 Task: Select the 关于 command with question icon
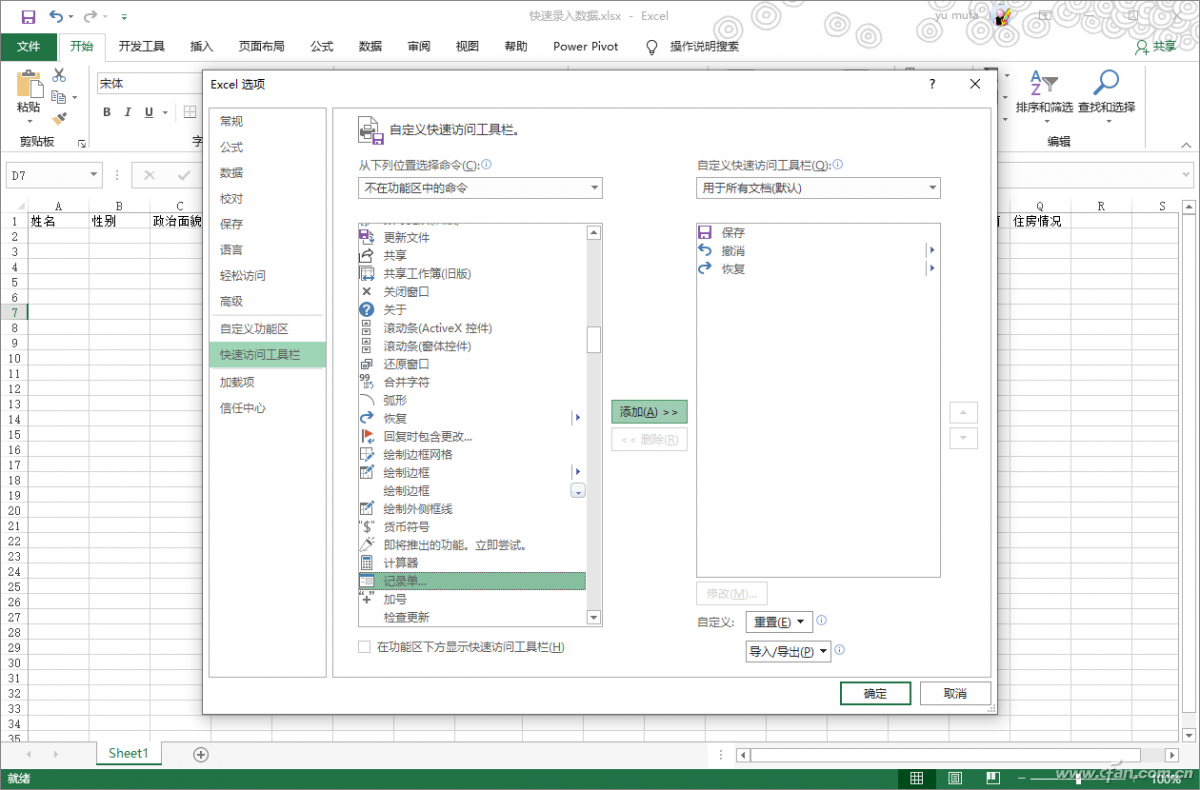coord(471,310)
